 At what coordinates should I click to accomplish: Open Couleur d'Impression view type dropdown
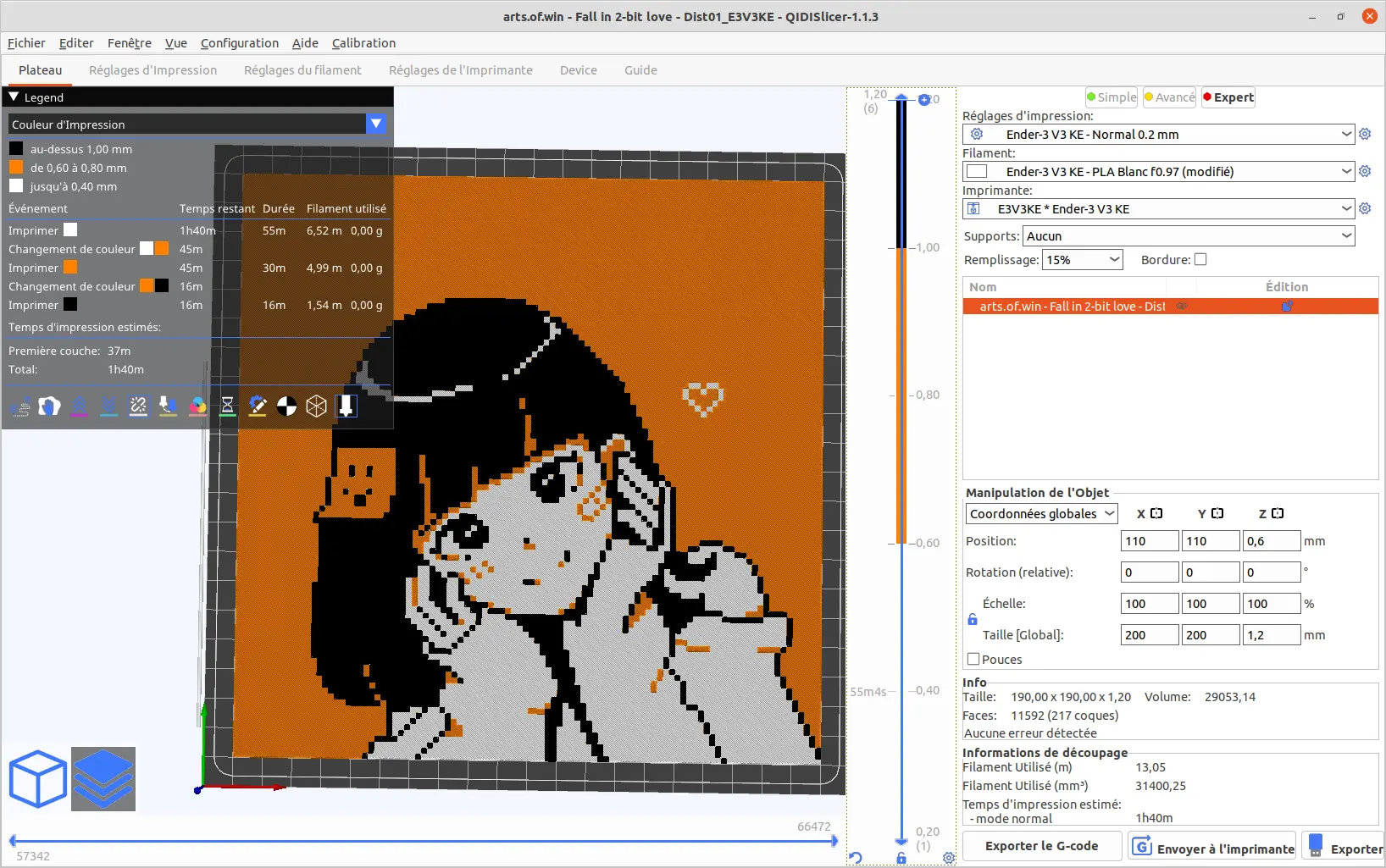[198, 124]
